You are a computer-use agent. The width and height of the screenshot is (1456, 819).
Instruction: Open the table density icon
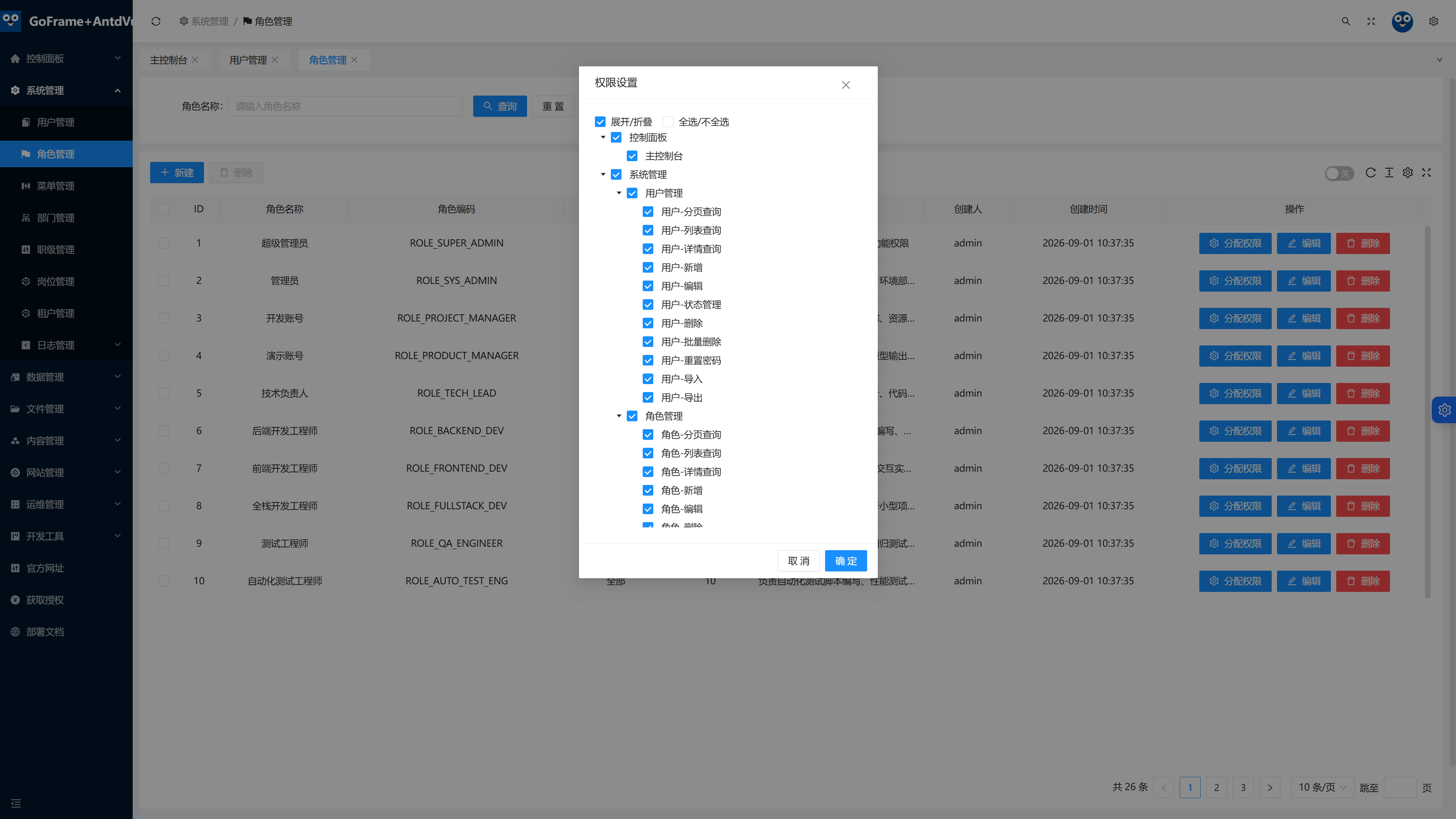pyautogui.click(x=1389, y=173)
